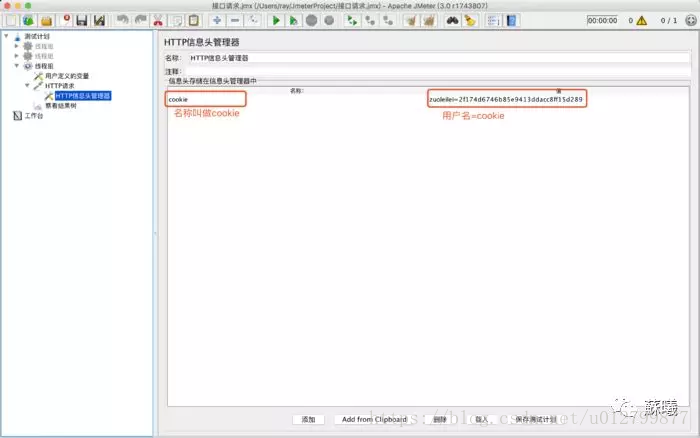
Task: Open the Help book icon
Action: [511, 21]
